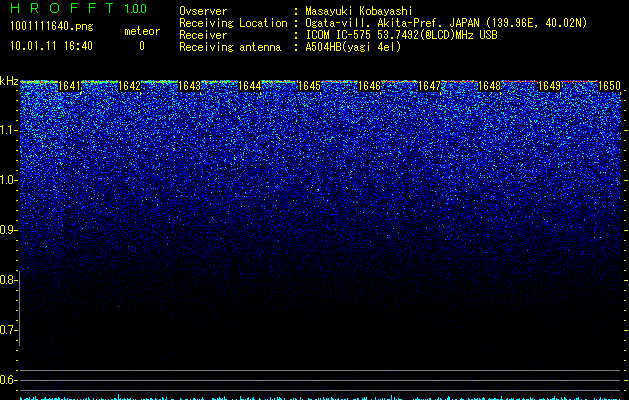Click the 1643 time marker
The height and width of the screenshot is (400, 629).
pos(189,86)
